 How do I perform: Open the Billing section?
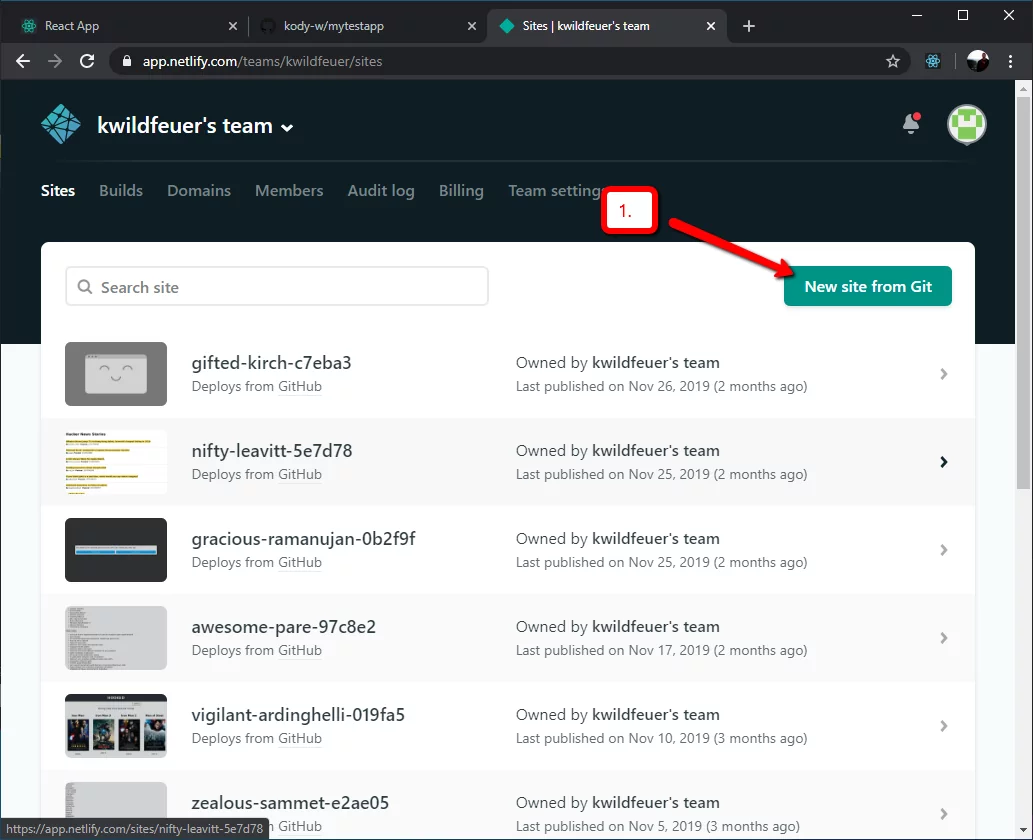pyautogui.click(x=461, y=191)
